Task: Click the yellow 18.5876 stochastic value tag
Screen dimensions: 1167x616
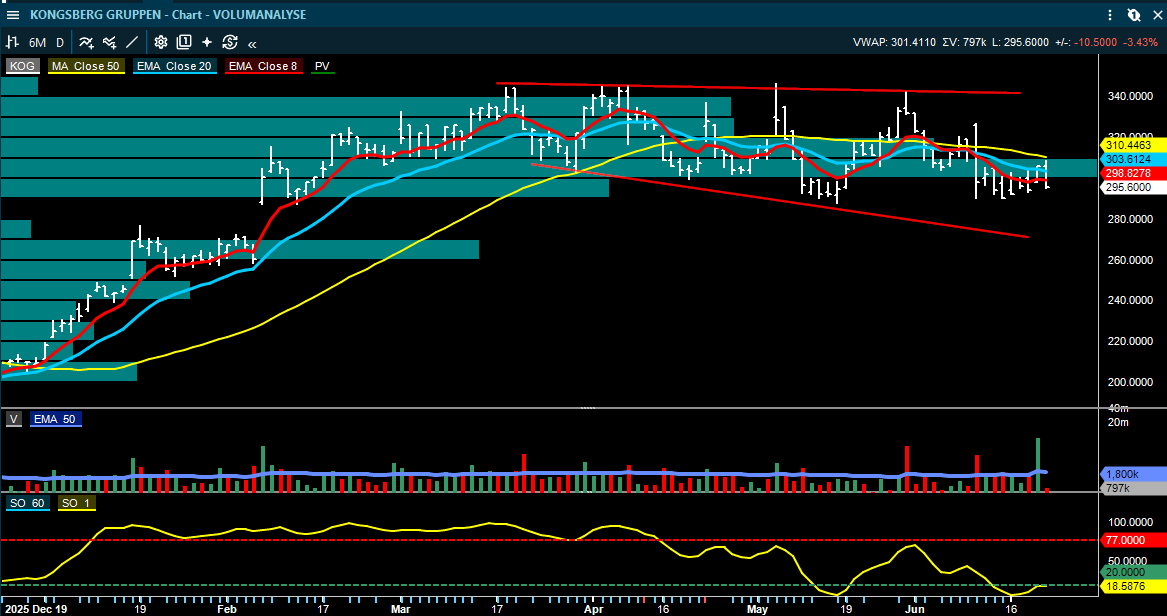Action: [1132, 586]
